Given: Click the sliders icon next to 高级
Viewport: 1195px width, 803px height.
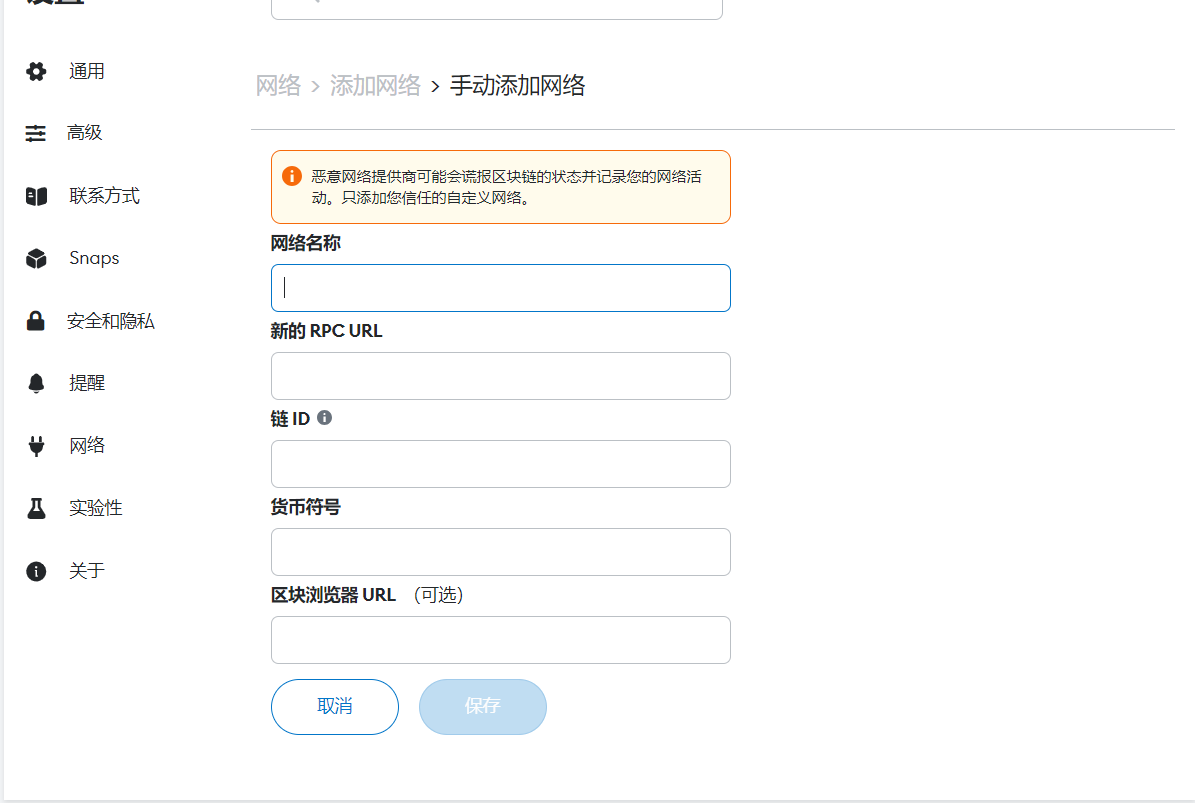Looking at the screenshot, I should tap(36, 133).
